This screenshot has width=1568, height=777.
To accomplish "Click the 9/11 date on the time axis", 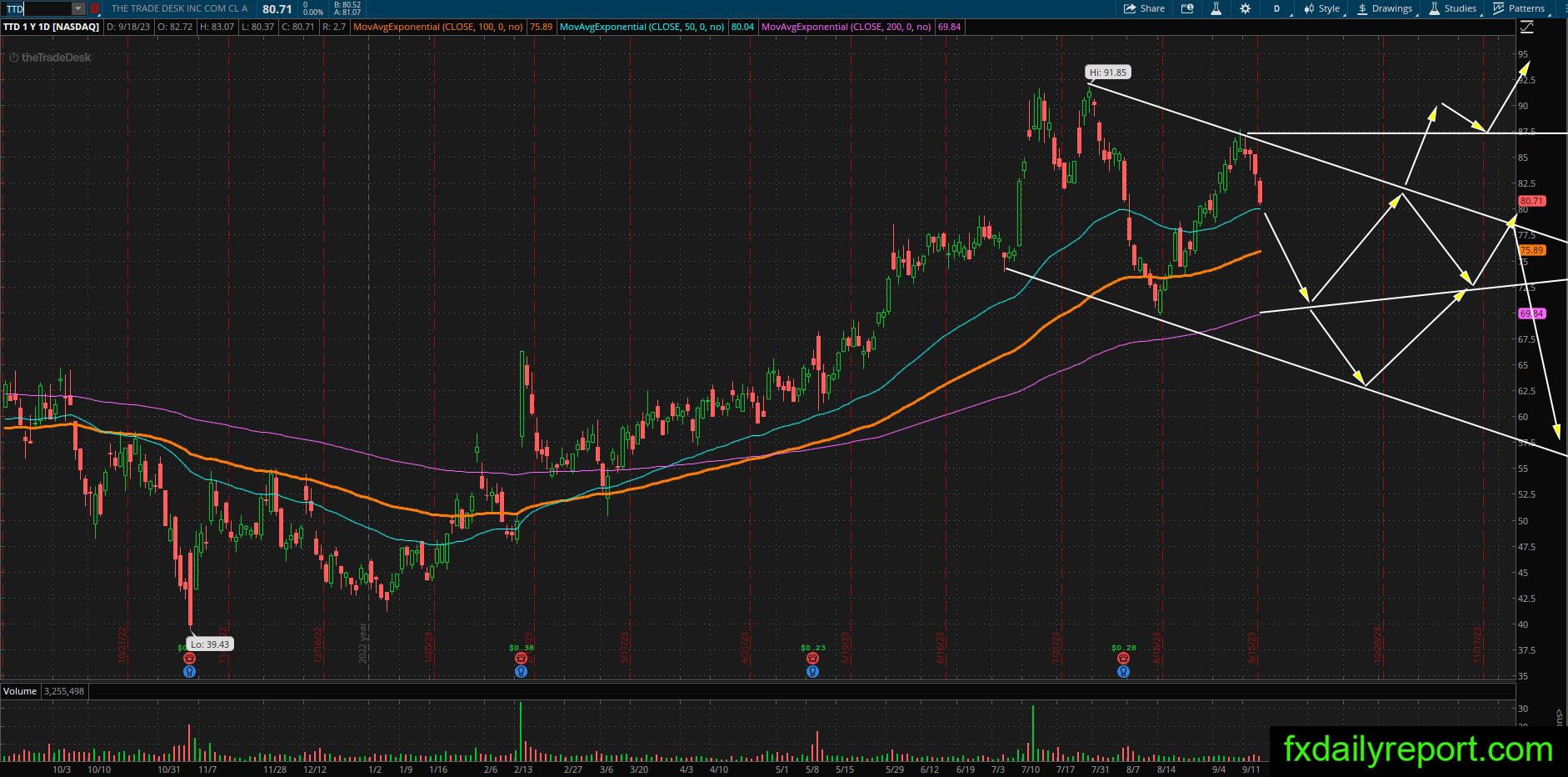I will [x=1251, y=769].
